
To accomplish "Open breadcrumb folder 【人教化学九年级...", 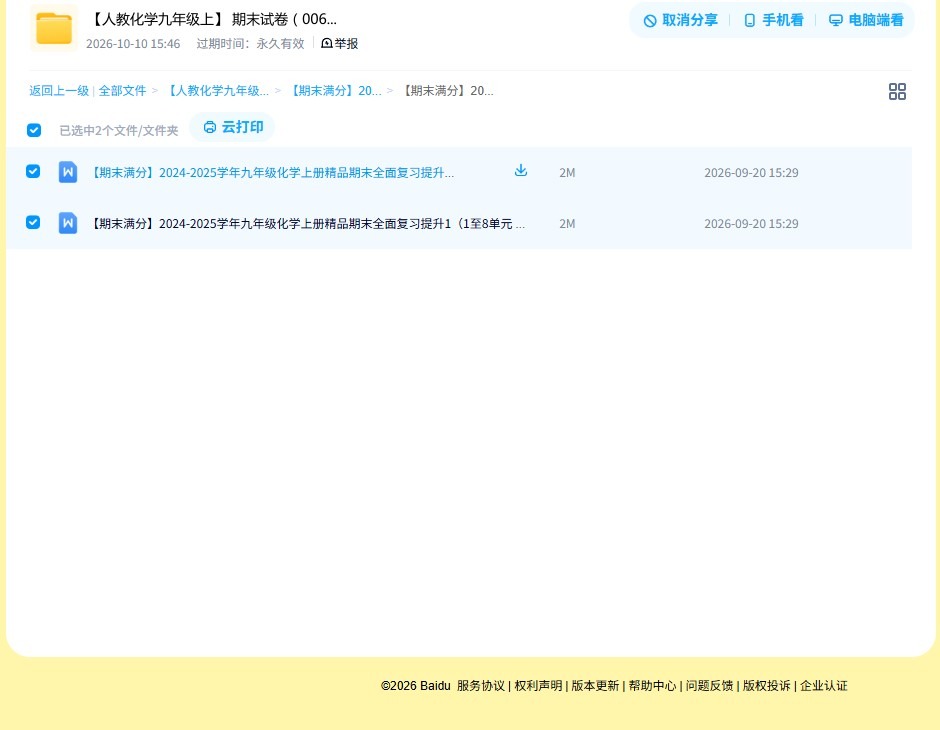I will tap(218, 91).
